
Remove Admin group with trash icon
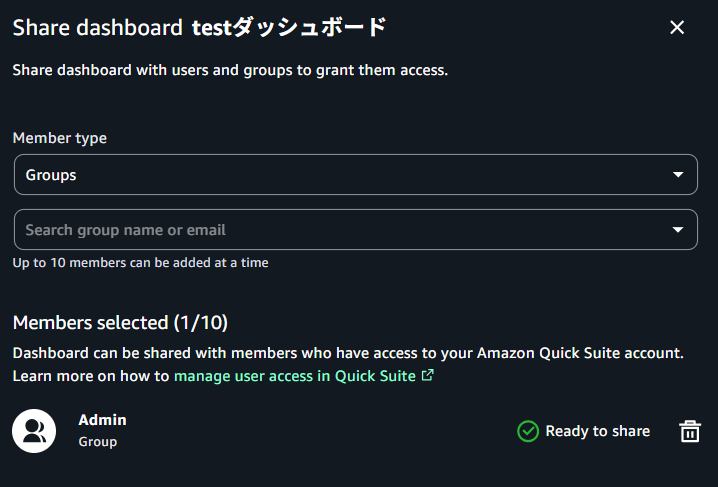690,431
